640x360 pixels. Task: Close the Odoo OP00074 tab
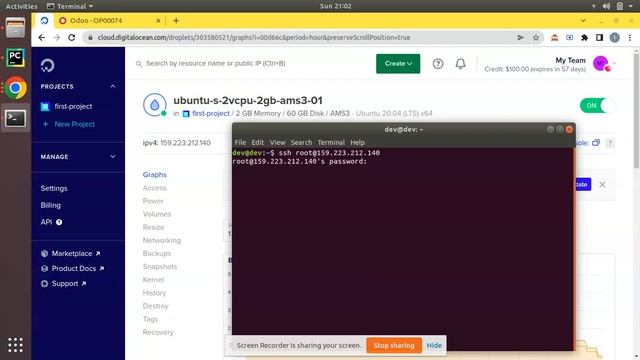coord(158,20)
